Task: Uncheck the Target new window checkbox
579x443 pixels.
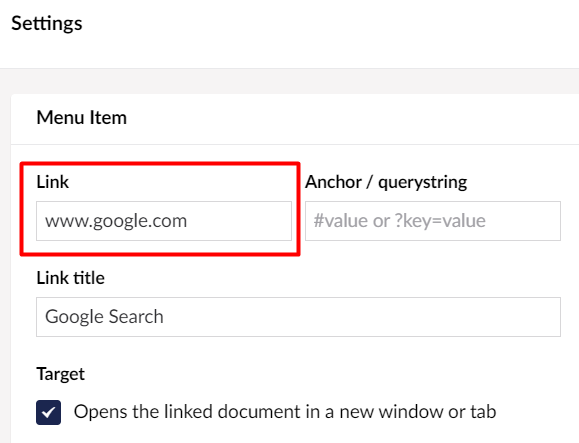Action: pyautogui.click(x=48, y=412)
